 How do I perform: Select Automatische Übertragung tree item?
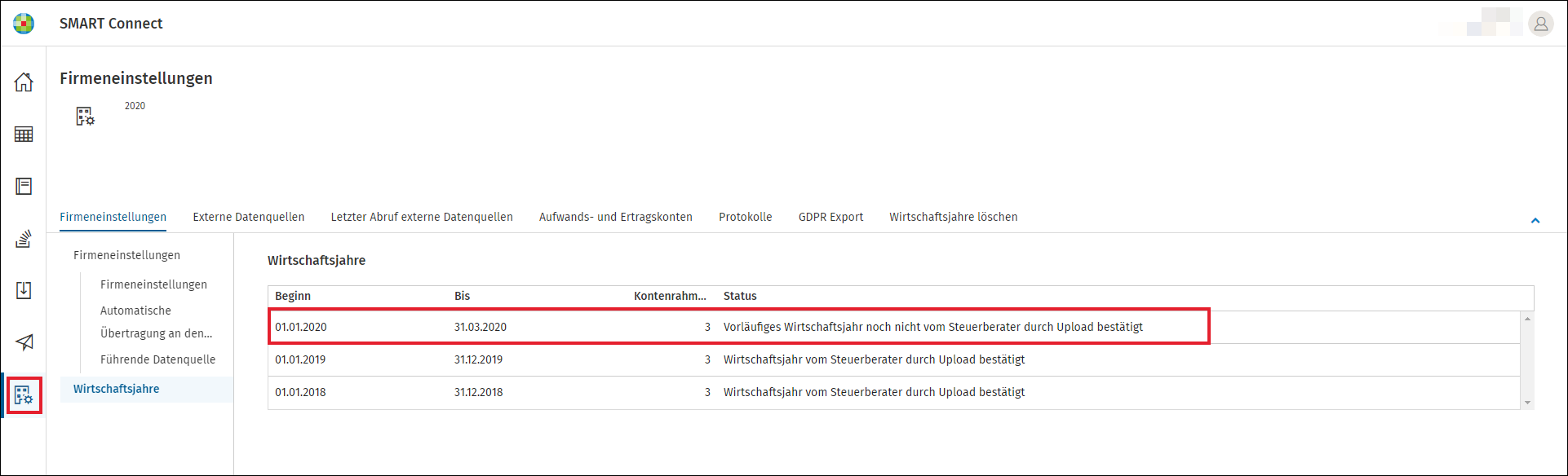point(157,322)
